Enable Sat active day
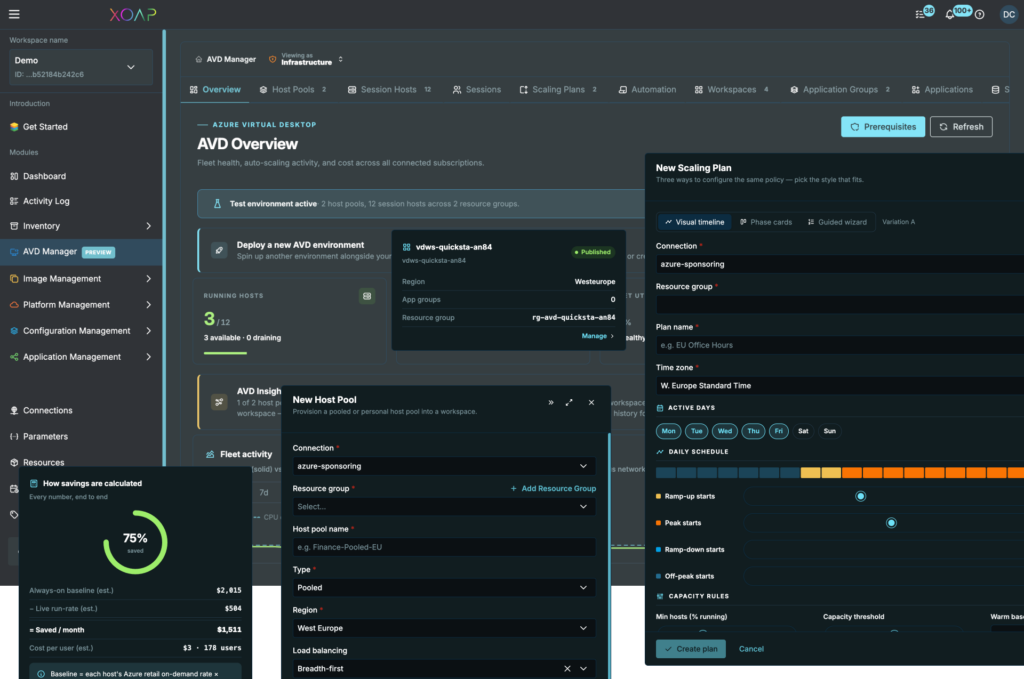 pyautogui.click(x=803, y=431)
